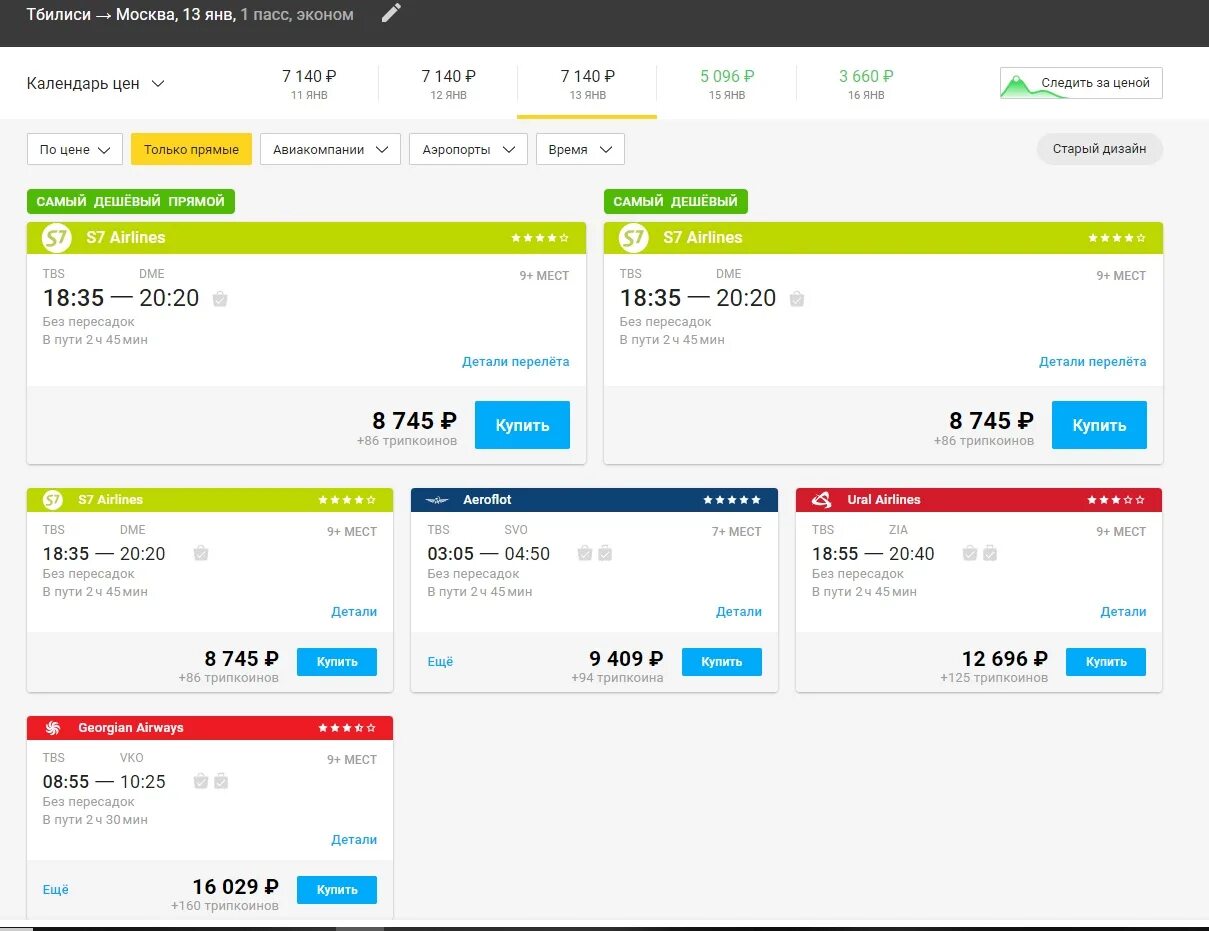The width and height of the screenshot is (1209, 931).
Task: Open 'Детали' in the small S7 Airlines card
Action: pyautogui.click(x=354, y=612)
